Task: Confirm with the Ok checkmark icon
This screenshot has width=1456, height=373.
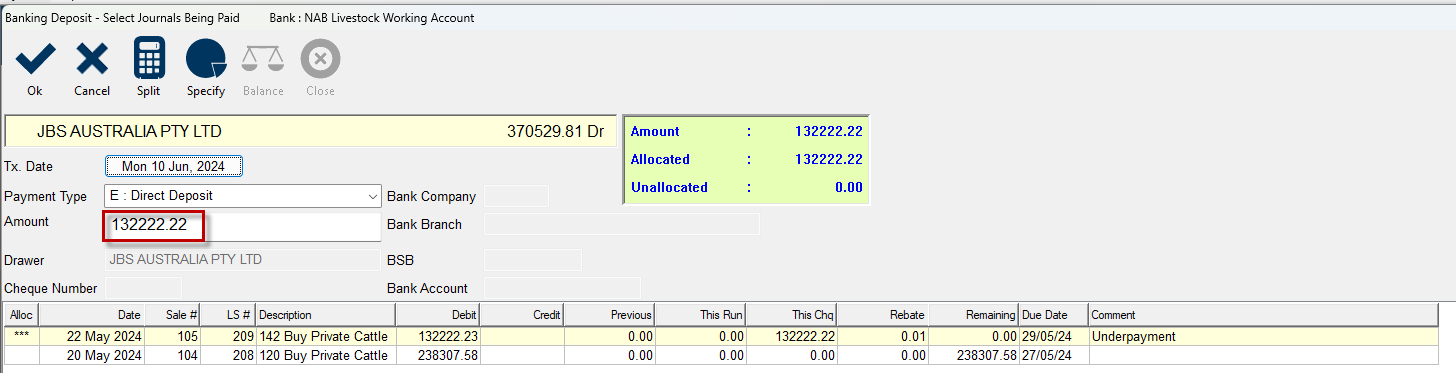Action: pos(35,60)
